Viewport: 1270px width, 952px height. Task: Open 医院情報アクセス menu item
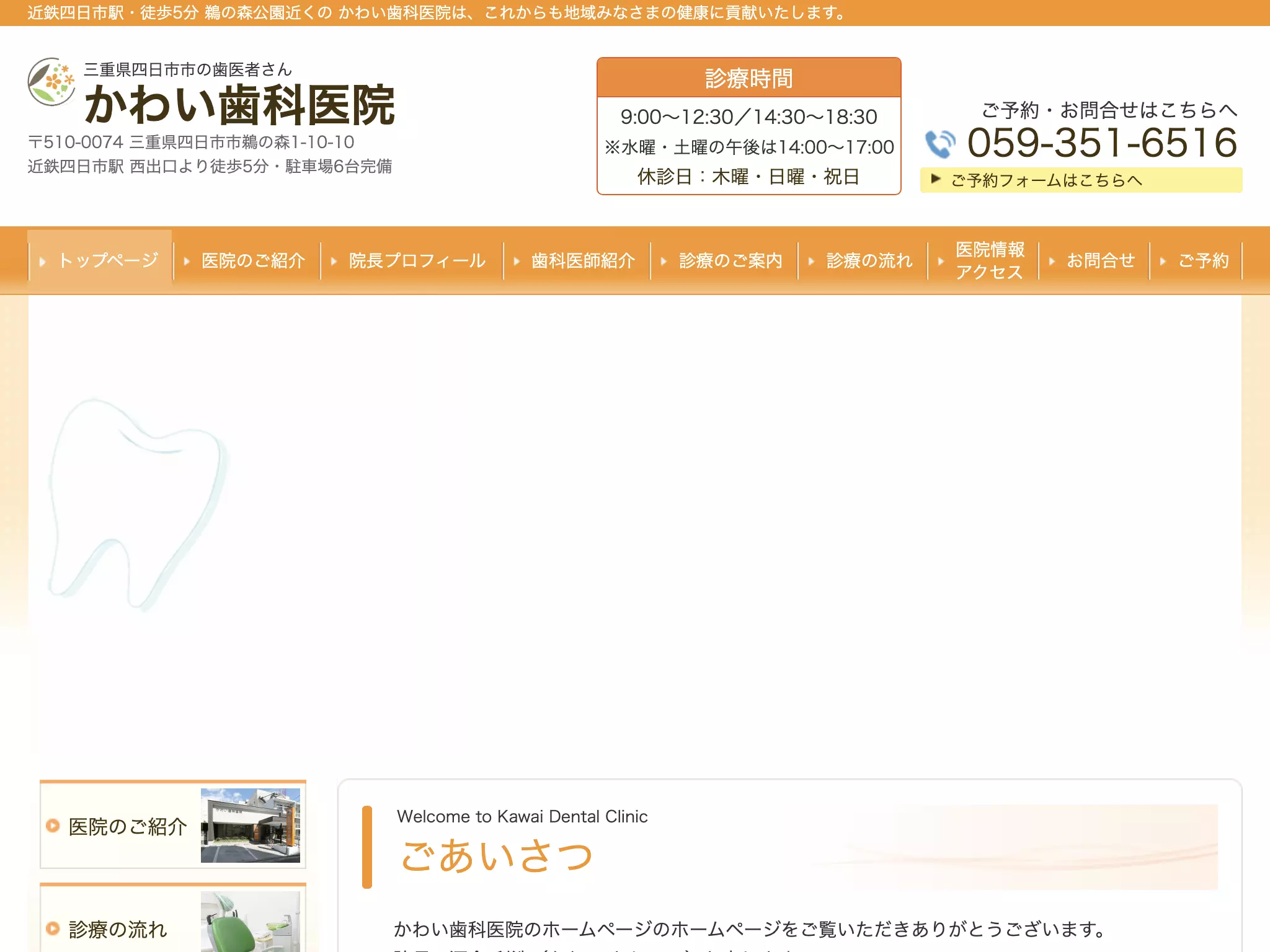(983, 260)
